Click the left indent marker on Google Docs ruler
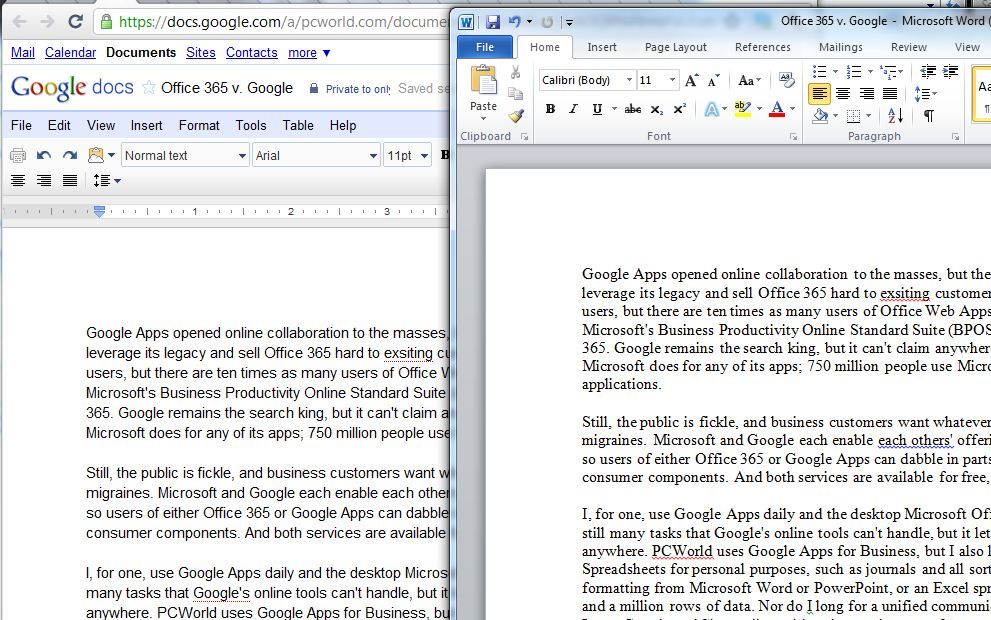This screenshot has height=620, width=991. (x=99, y=212)
